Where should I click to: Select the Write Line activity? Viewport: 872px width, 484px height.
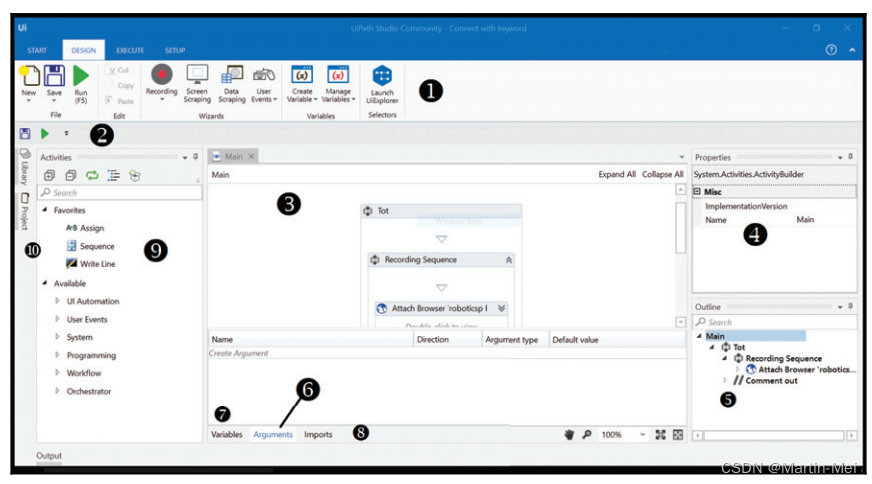(91, 264)
